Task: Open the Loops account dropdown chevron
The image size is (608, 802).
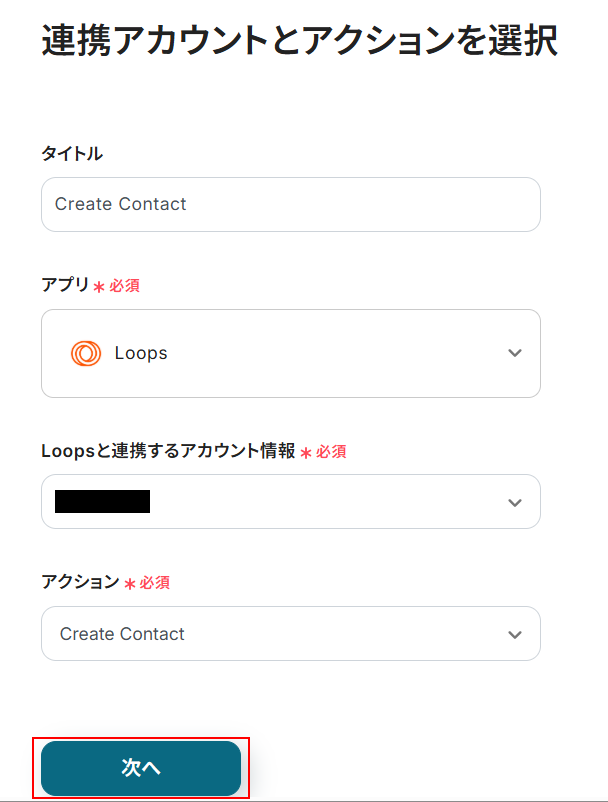Action: (x=514, y=502)
